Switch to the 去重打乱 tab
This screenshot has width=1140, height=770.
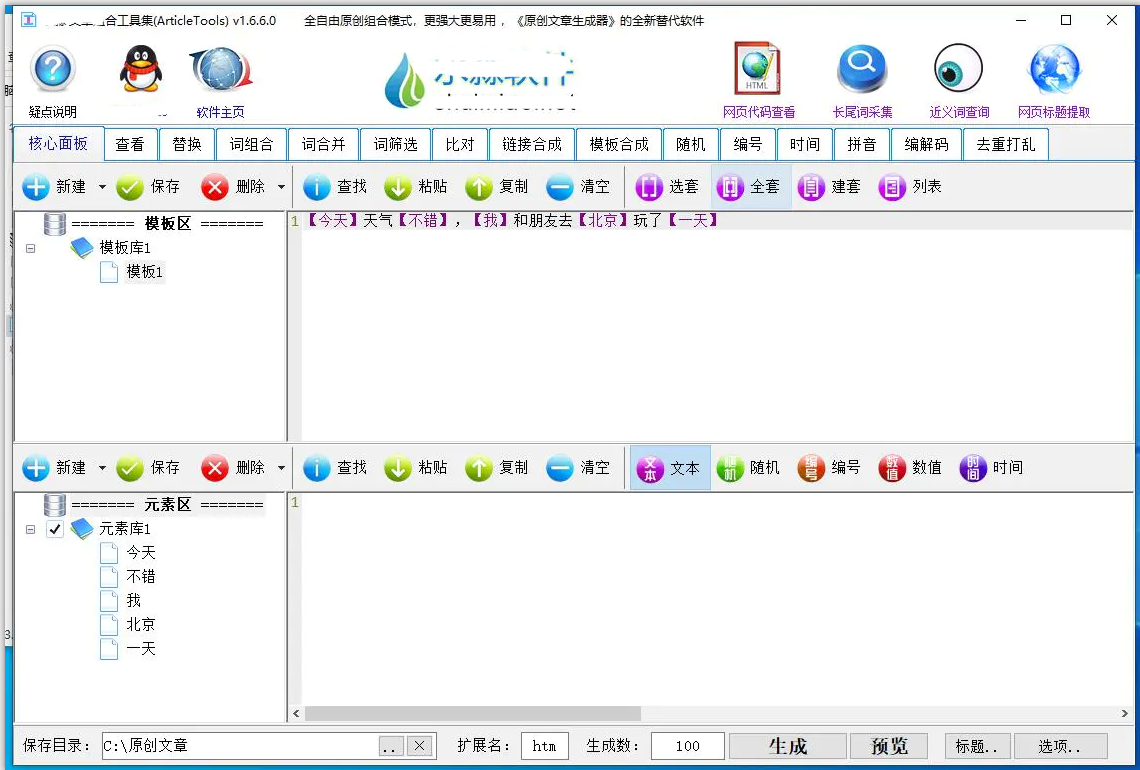click(1005, 144)
